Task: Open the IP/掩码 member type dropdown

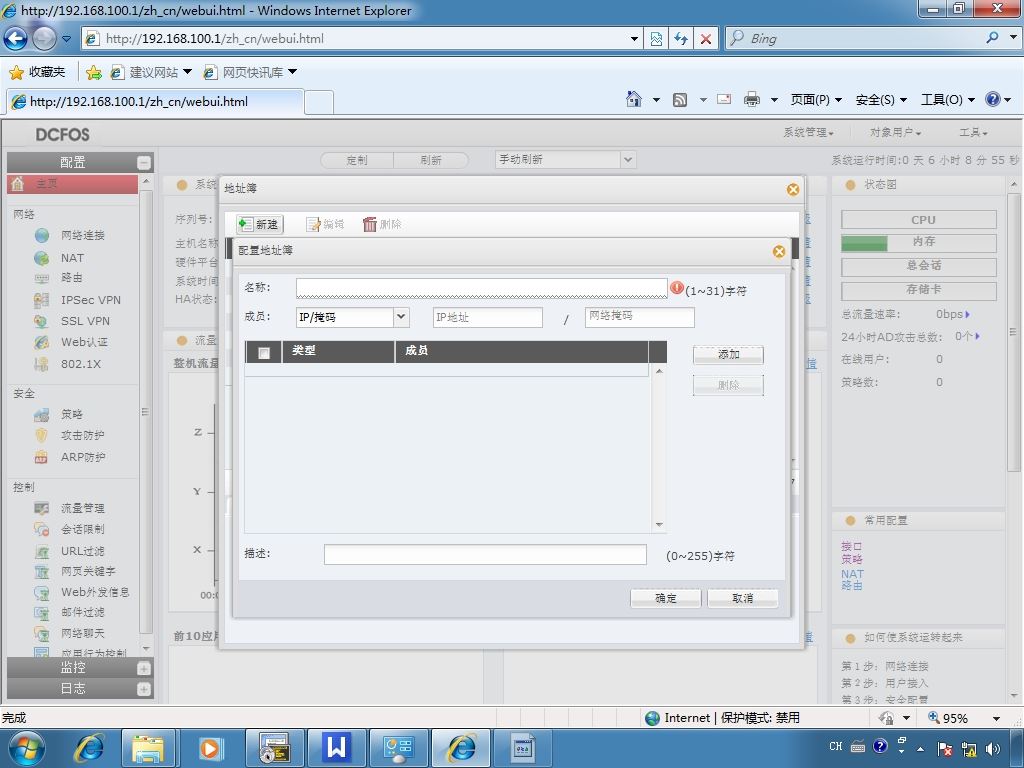Action: click(x=401, y=317)
